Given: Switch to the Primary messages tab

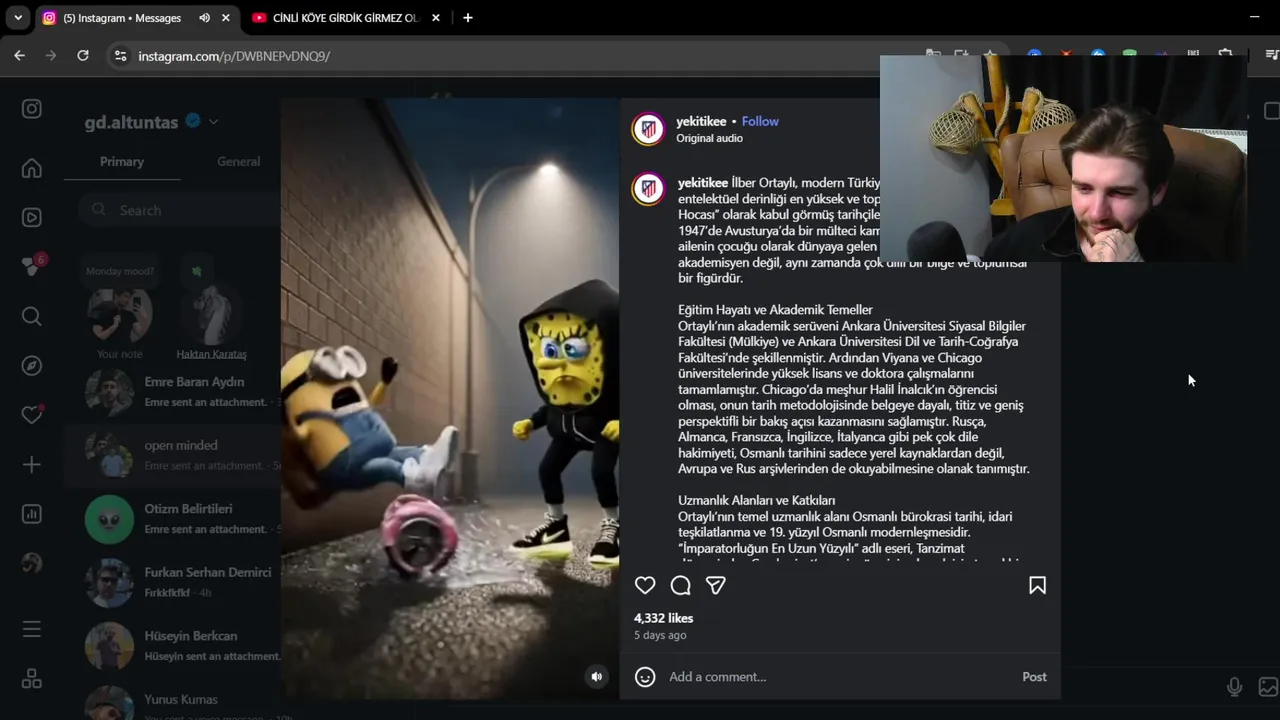Looking at the screenshot, I should click(x=122, y=161).
